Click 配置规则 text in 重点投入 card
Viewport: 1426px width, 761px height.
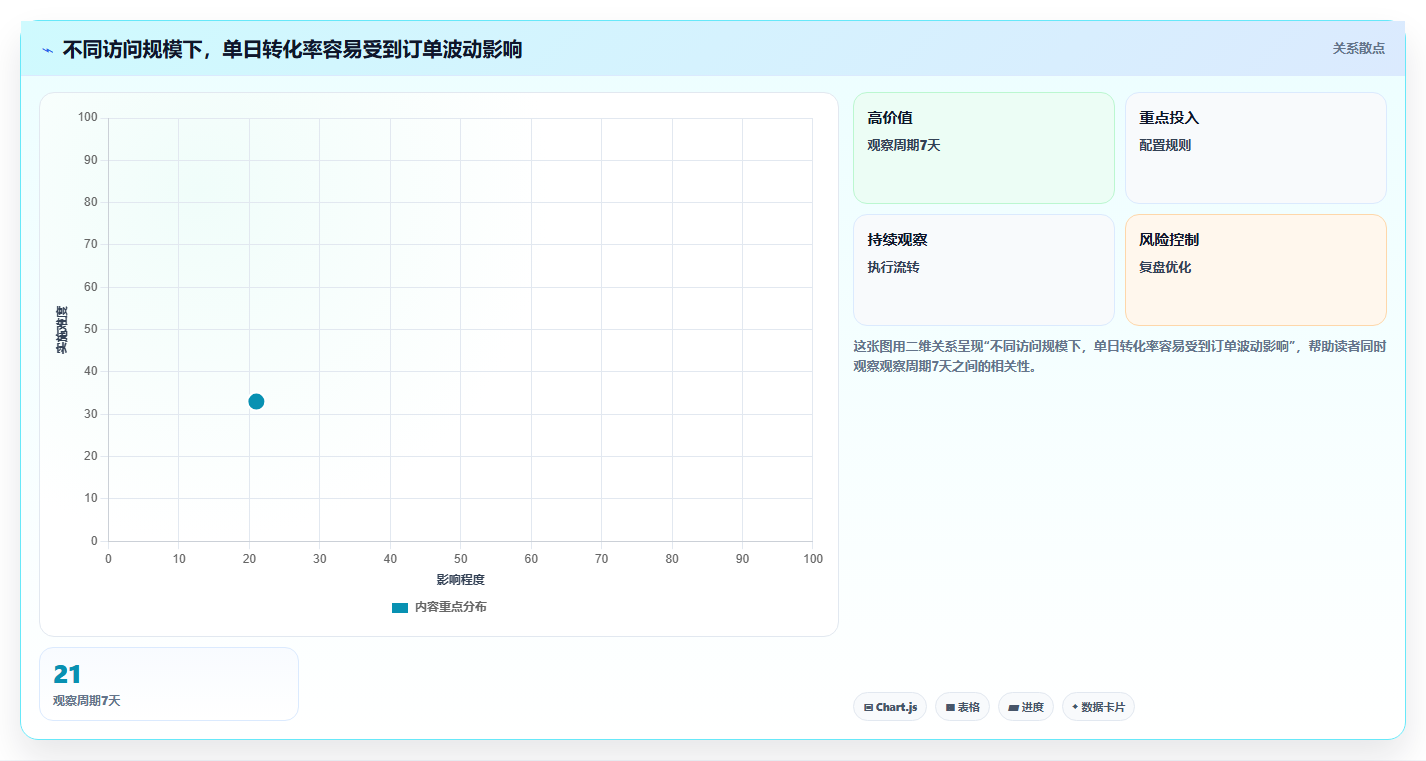point(1165,145)
